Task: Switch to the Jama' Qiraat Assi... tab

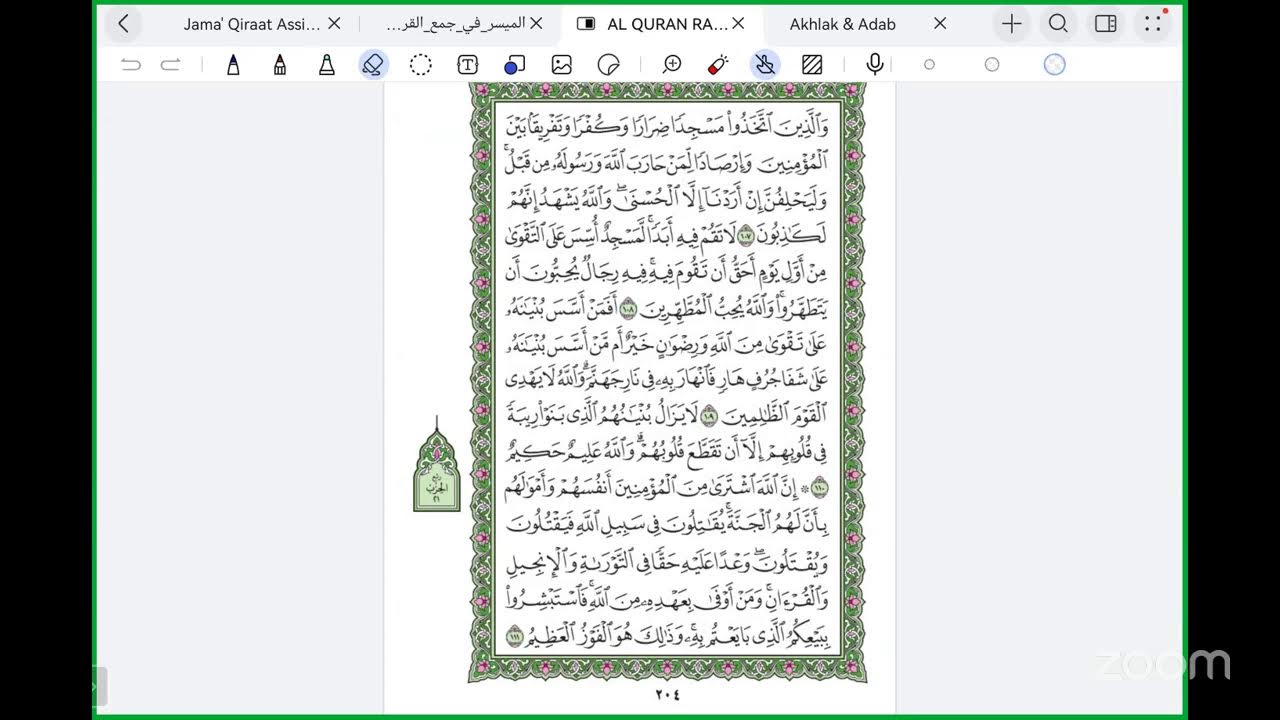Action: coord(252,24)
